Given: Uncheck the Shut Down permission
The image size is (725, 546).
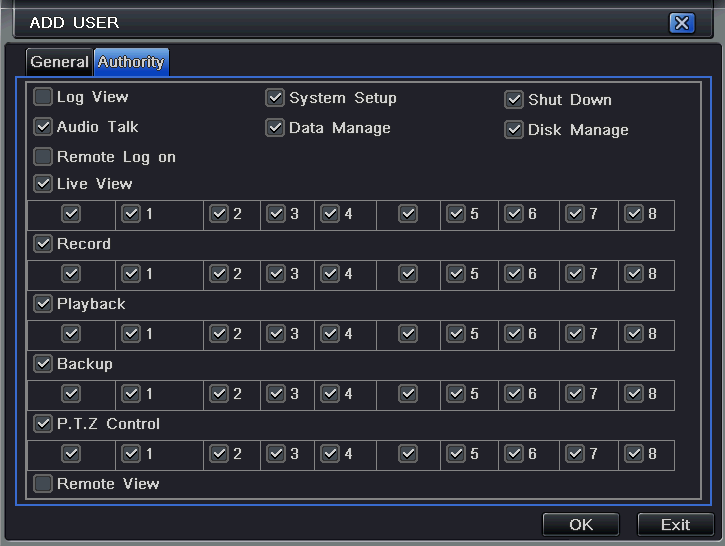Looking at the screenshot, I should (514, 100).
